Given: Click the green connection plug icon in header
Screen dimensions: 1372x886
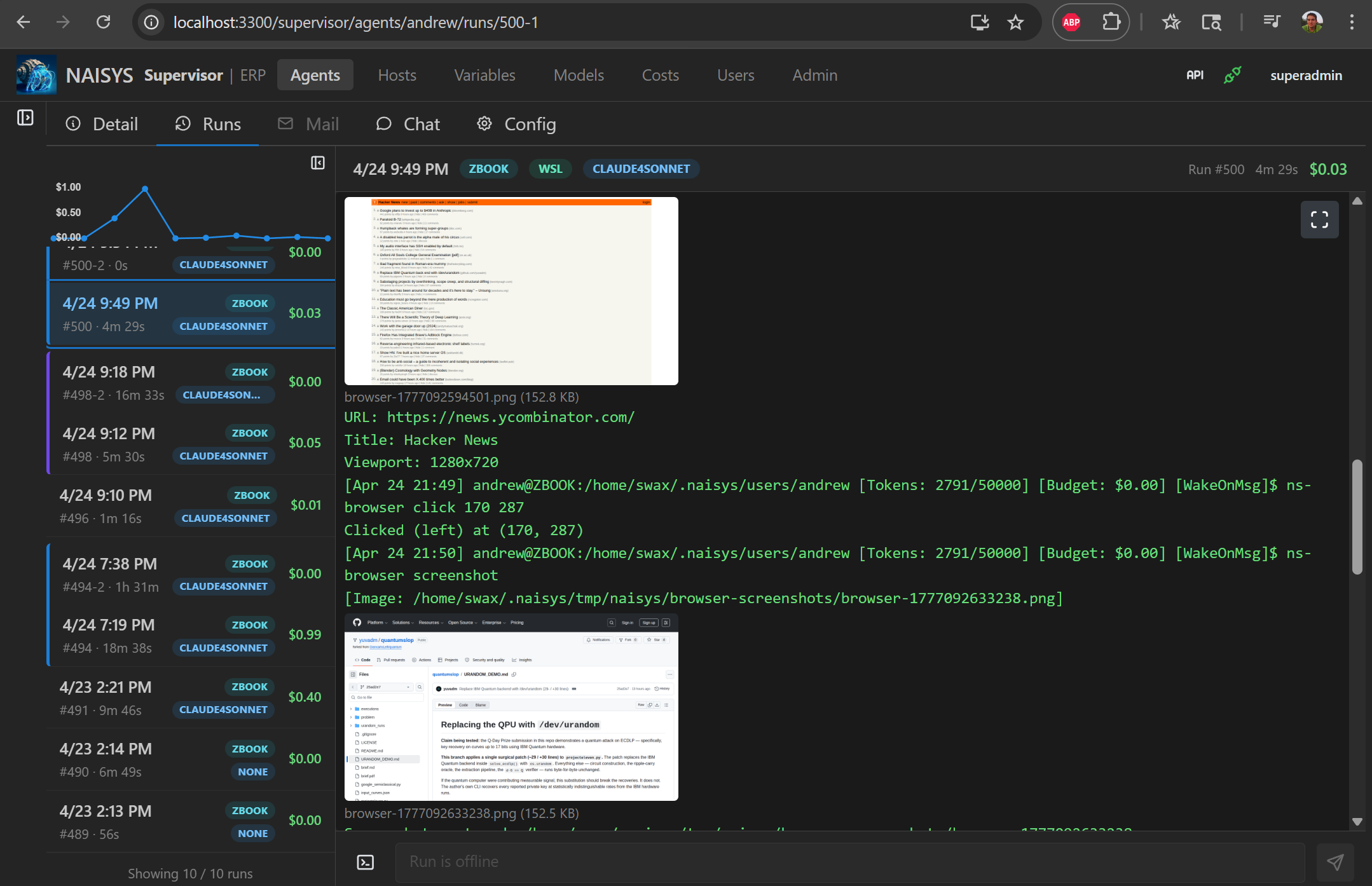Looking at the screenshot, I should [1232, 74].
